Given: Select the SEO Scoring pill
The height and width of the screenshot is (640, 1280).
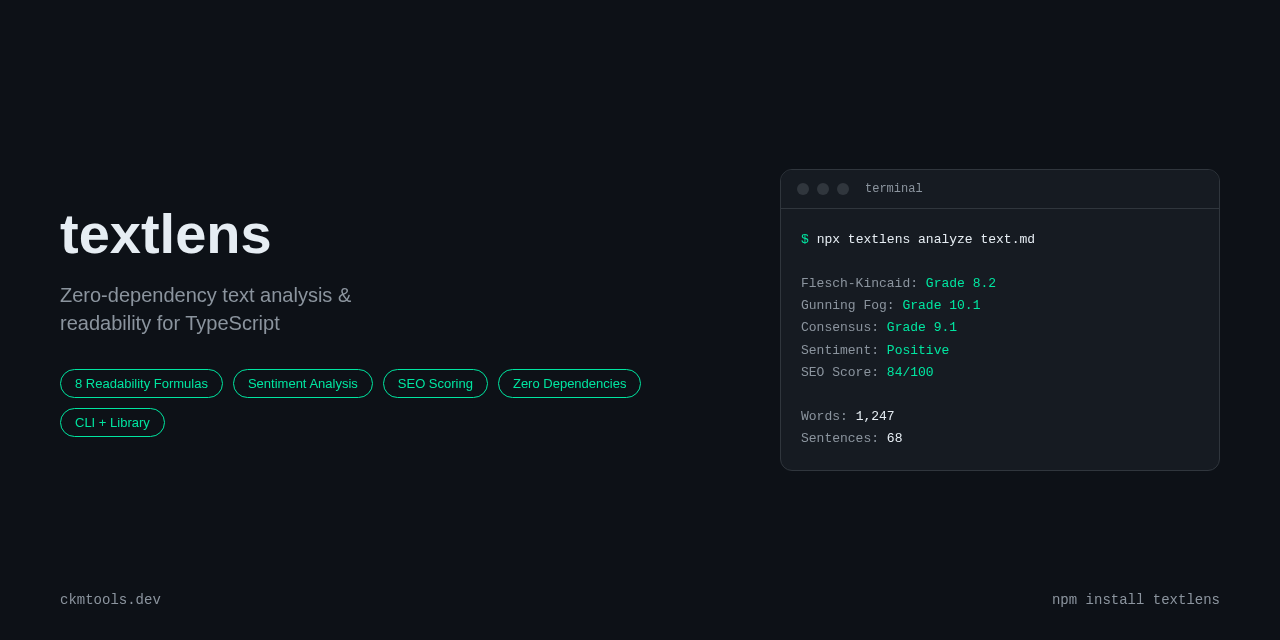Looking at the screenshot, I should click(x=435, y=383).
